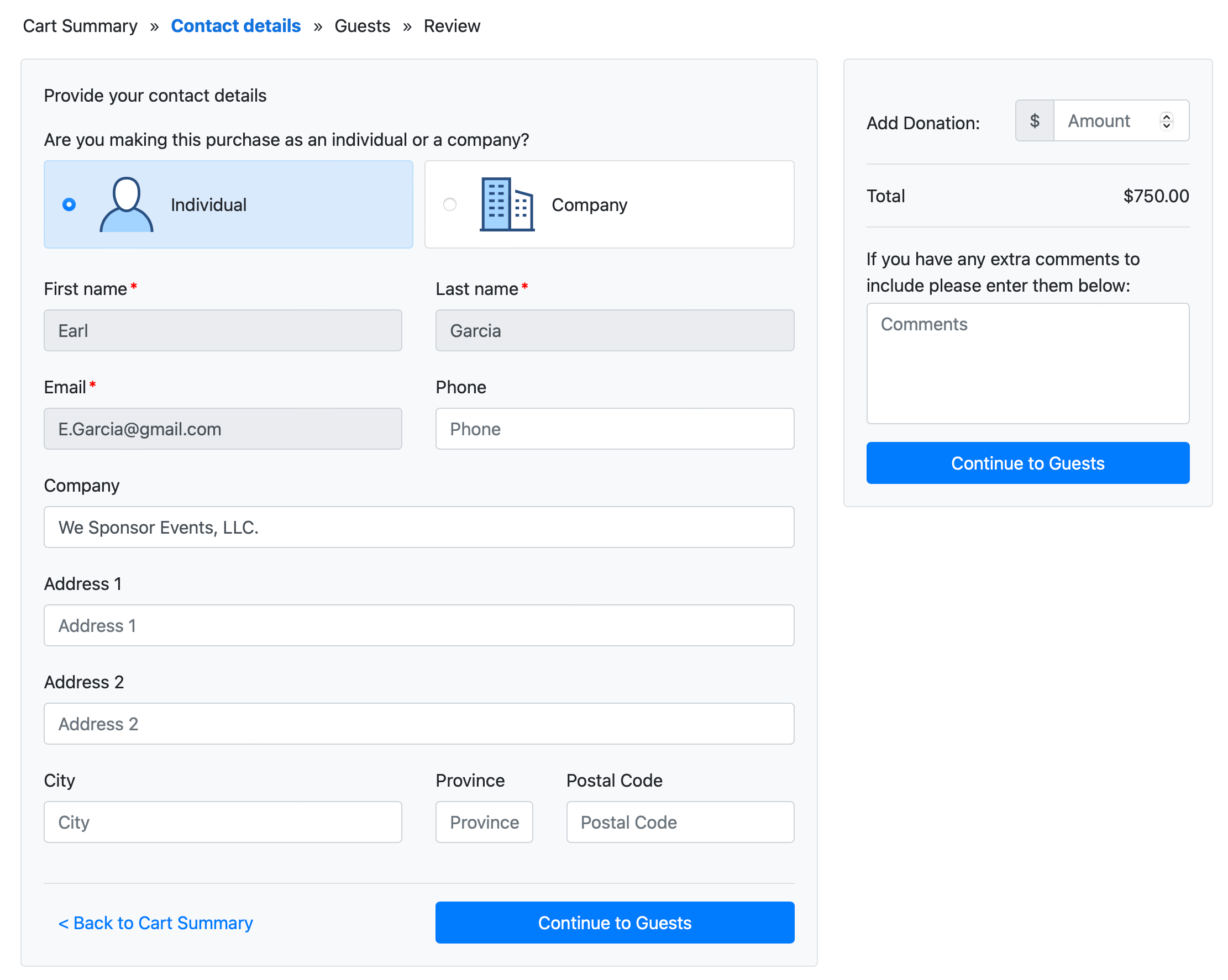
Task: Click the Province input field
Action: click(484, 821)
